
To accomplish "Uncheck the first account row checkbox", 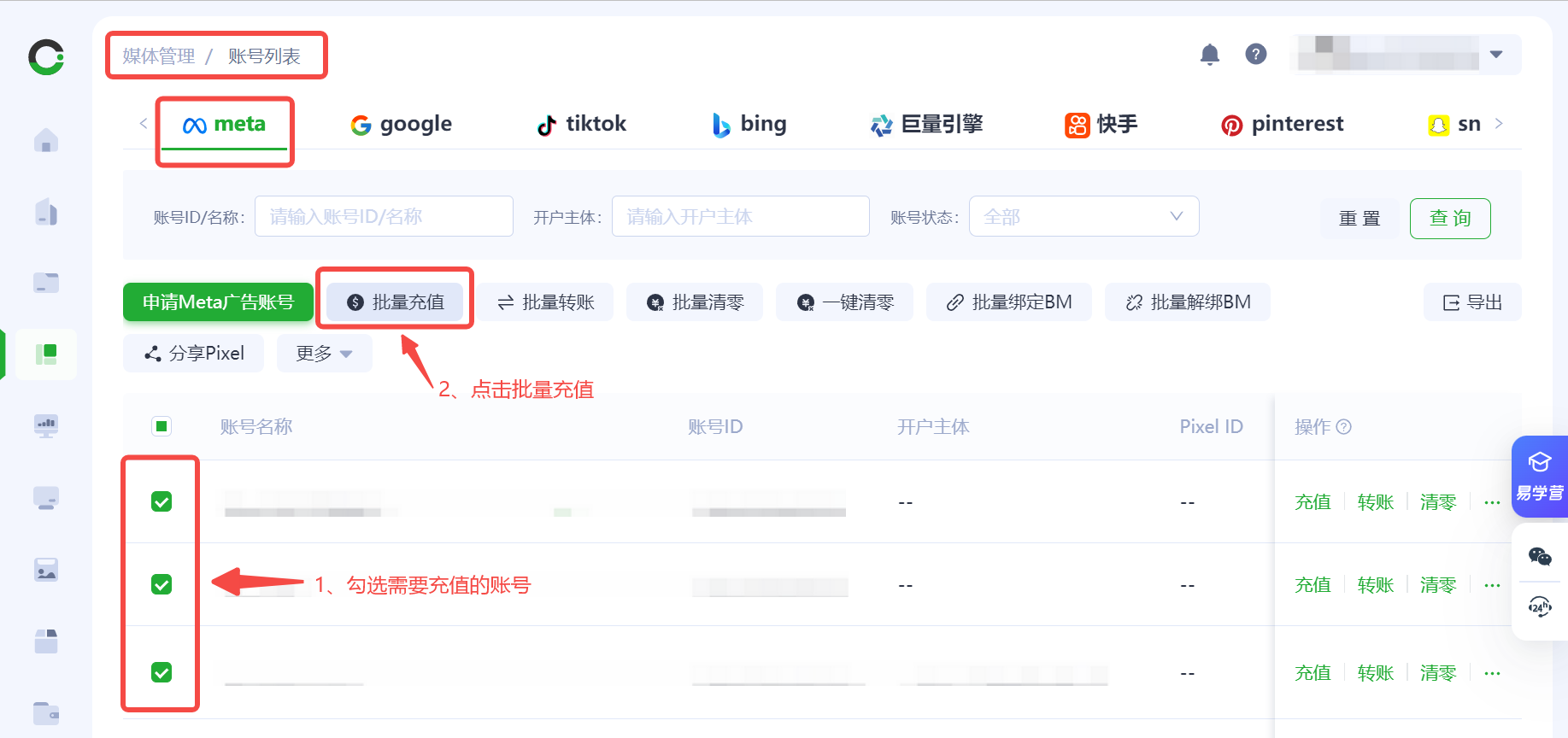I will point(161,501).
